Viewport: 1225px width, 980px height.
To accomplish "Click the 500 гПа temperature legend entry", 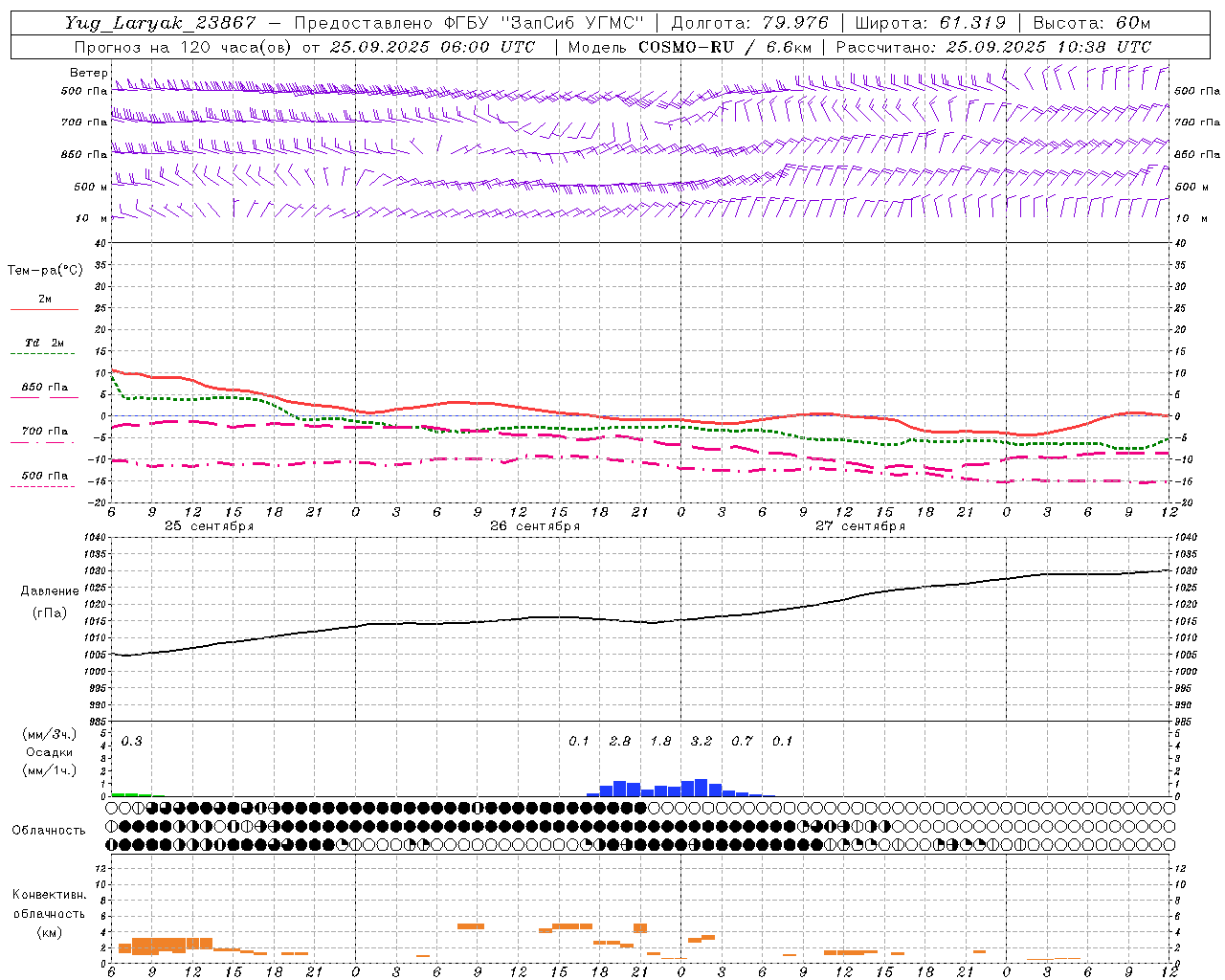I will coord(45,476).
